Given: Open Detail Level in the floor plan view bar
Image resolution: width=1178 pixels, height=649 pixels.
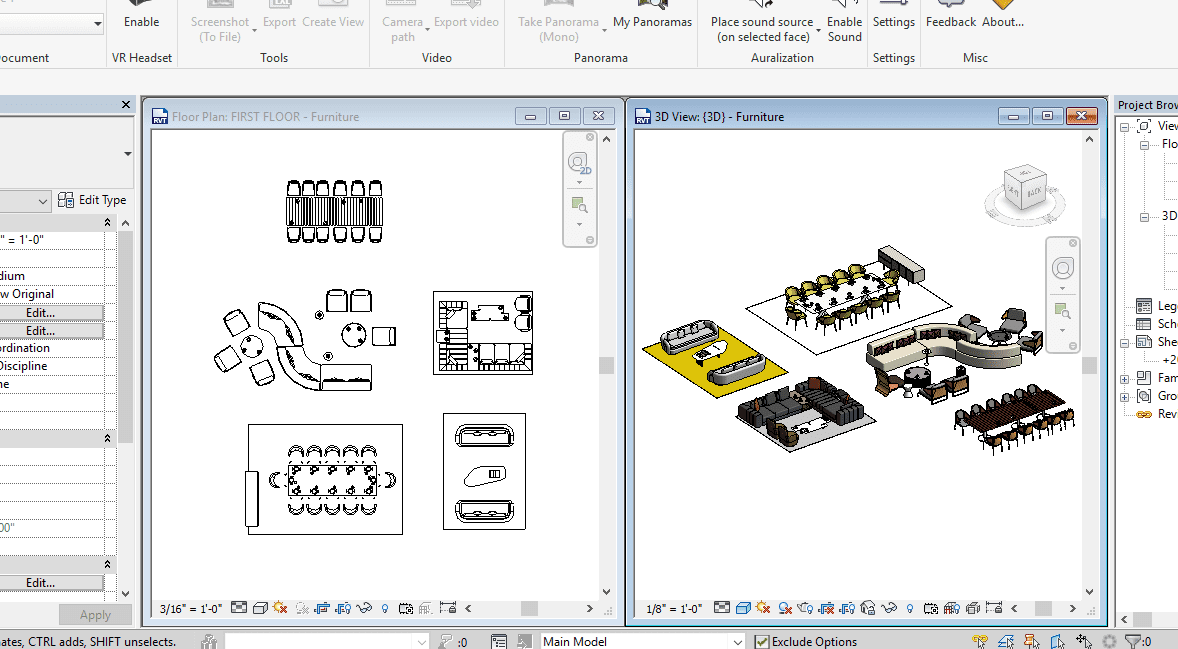Looking at the screenshot, I should click(x=239, y=608).
